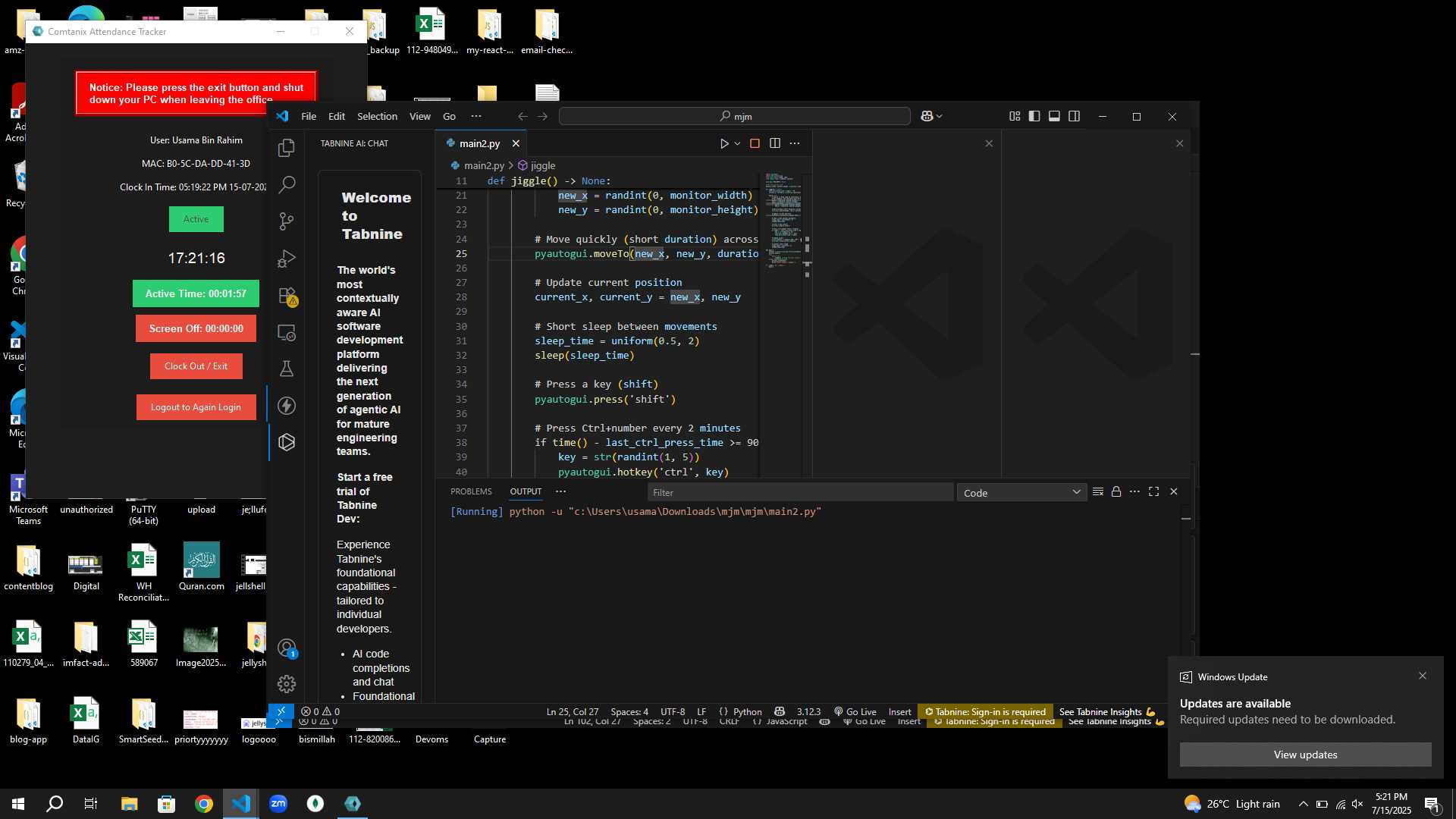Click Tabnine Sign-in is required
Screen dimensions: 1456x819
click(x=985, y=711)
